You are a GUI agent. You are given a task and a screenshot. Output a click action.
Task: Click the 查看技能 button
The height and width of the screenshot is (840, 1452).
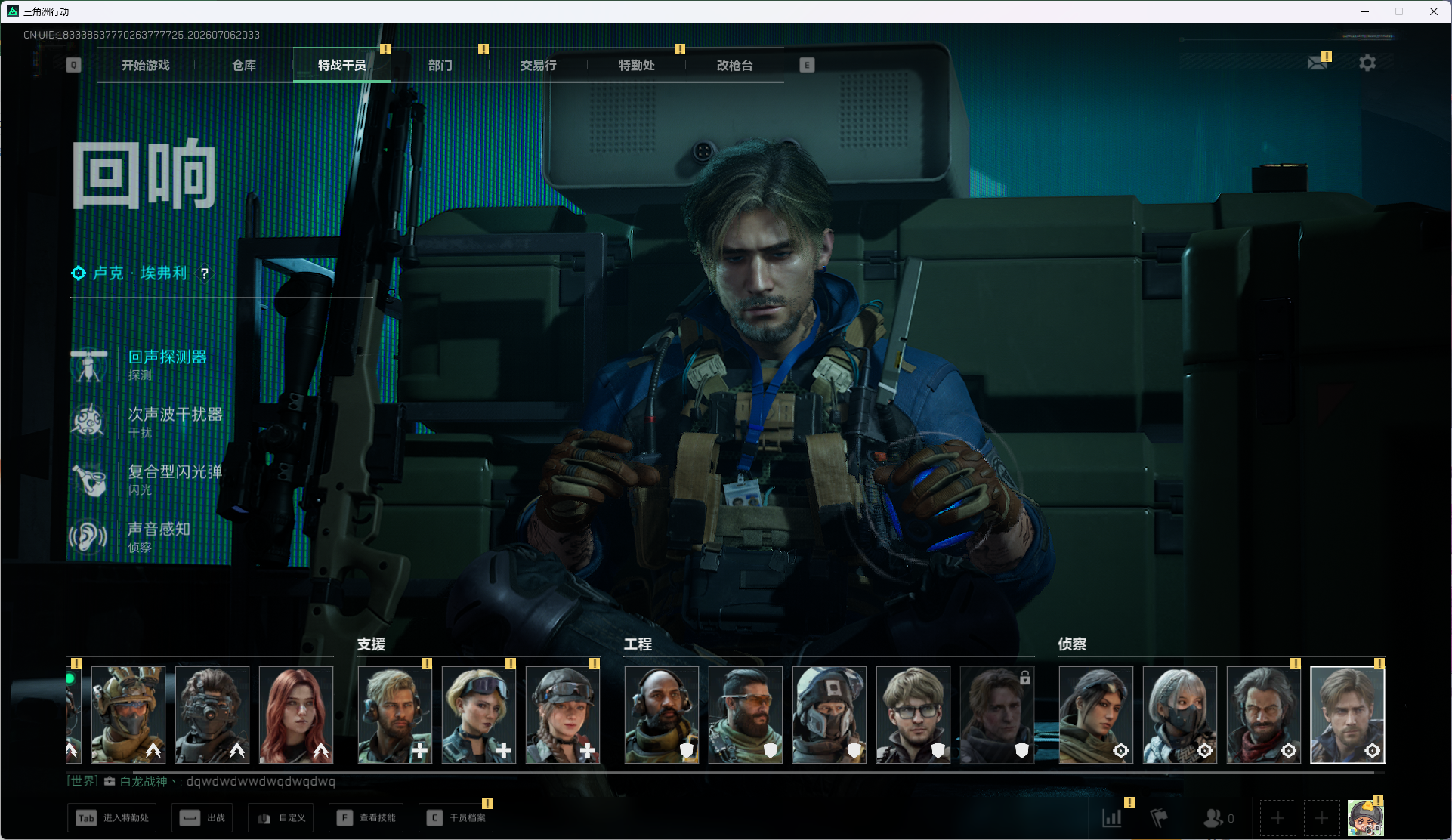point(366,818)
